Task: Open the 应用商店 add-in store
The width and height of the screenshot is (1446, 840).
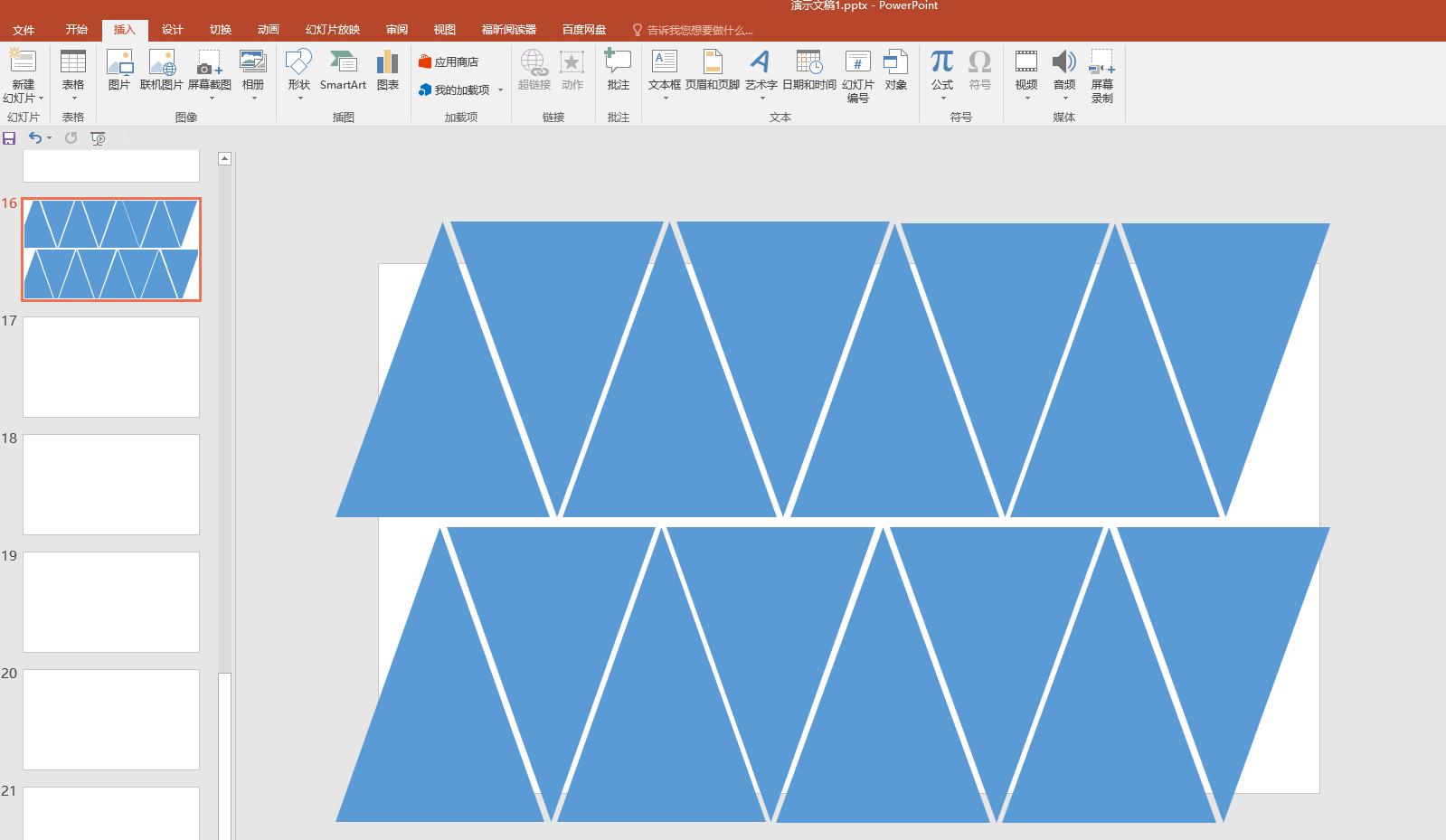Action: (449, 61)
